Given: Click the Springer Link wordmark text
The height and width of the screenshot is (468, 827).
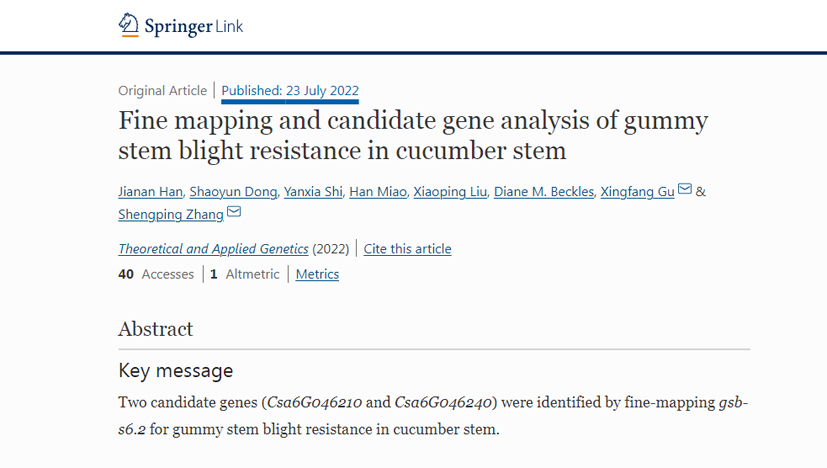Looking at the screenshot, I should (x=196, y=26).
